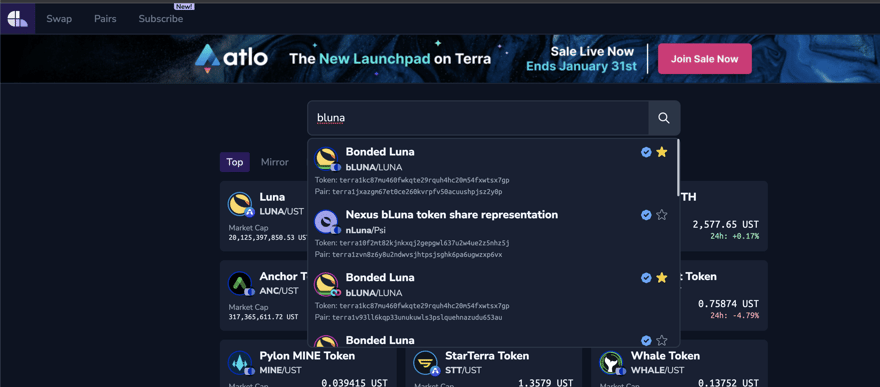Viewport: 880px width, 387px height.
Task: Open the Swap page
Action: click(59, 19)
